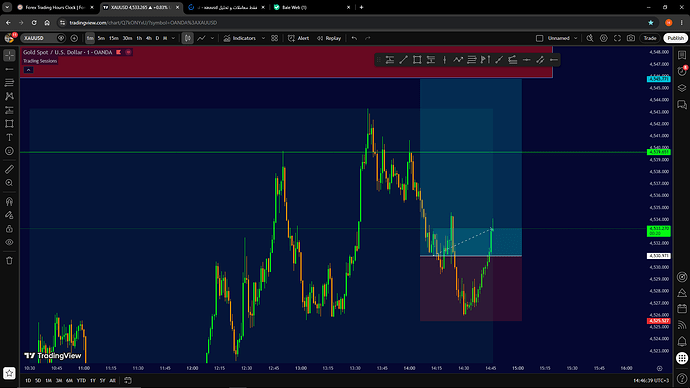Open Fibonacci tools in left sidebar
690x388 pixels.
tap(9, 83)
